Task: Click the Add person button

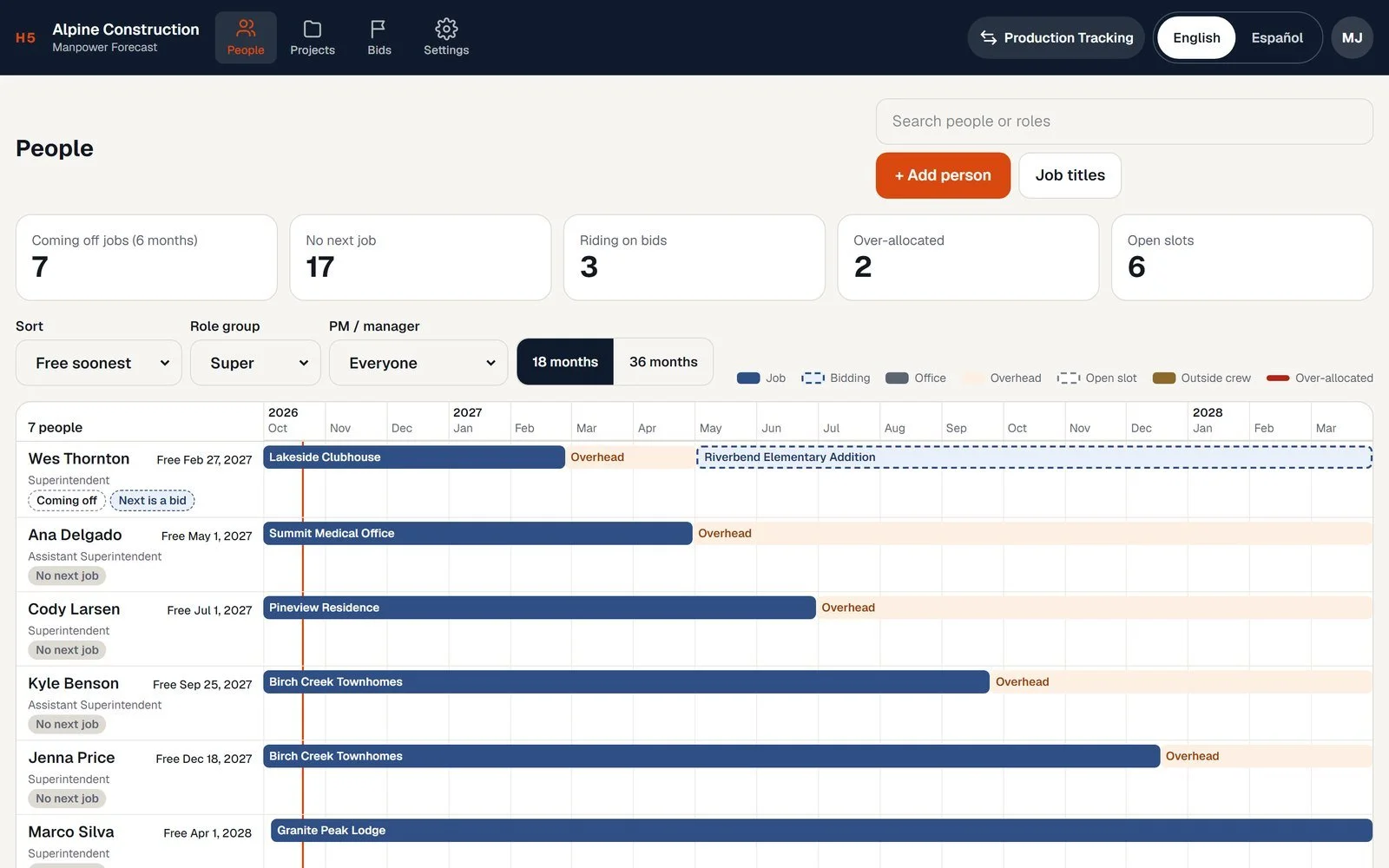Action: [x=943, y=175]
